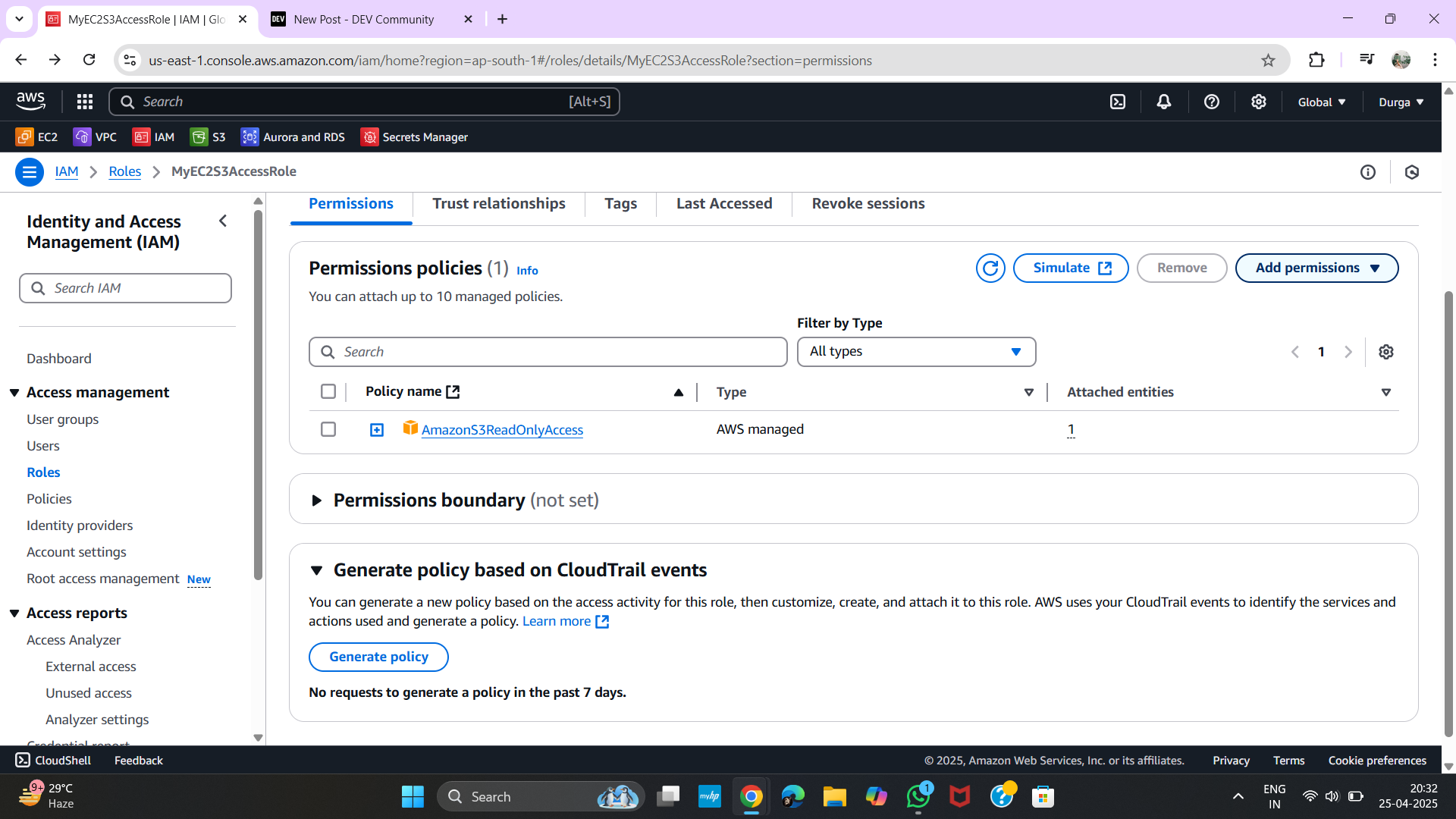Go to Roles breadcrumb link
Image resolution: width=1456 pixels, height=819 pixels.
click(x=125, y=171)
